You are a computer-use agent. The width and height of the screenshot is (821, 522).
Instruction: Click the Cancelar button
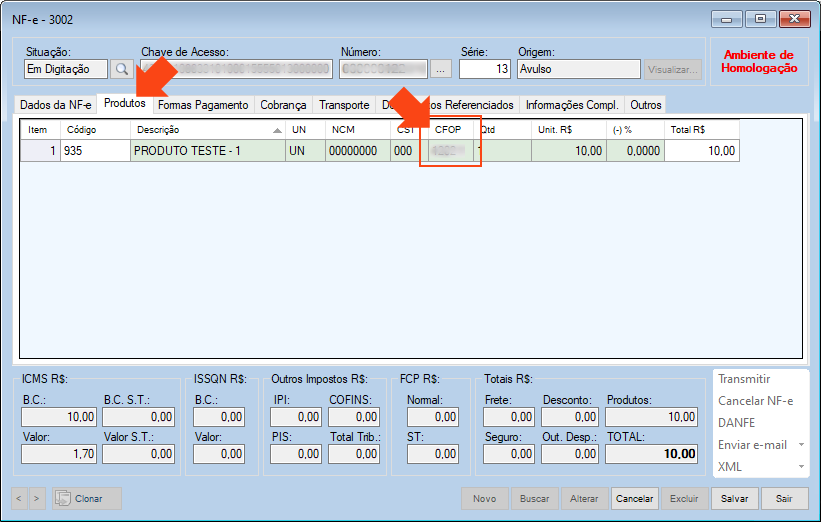[634, 498]
